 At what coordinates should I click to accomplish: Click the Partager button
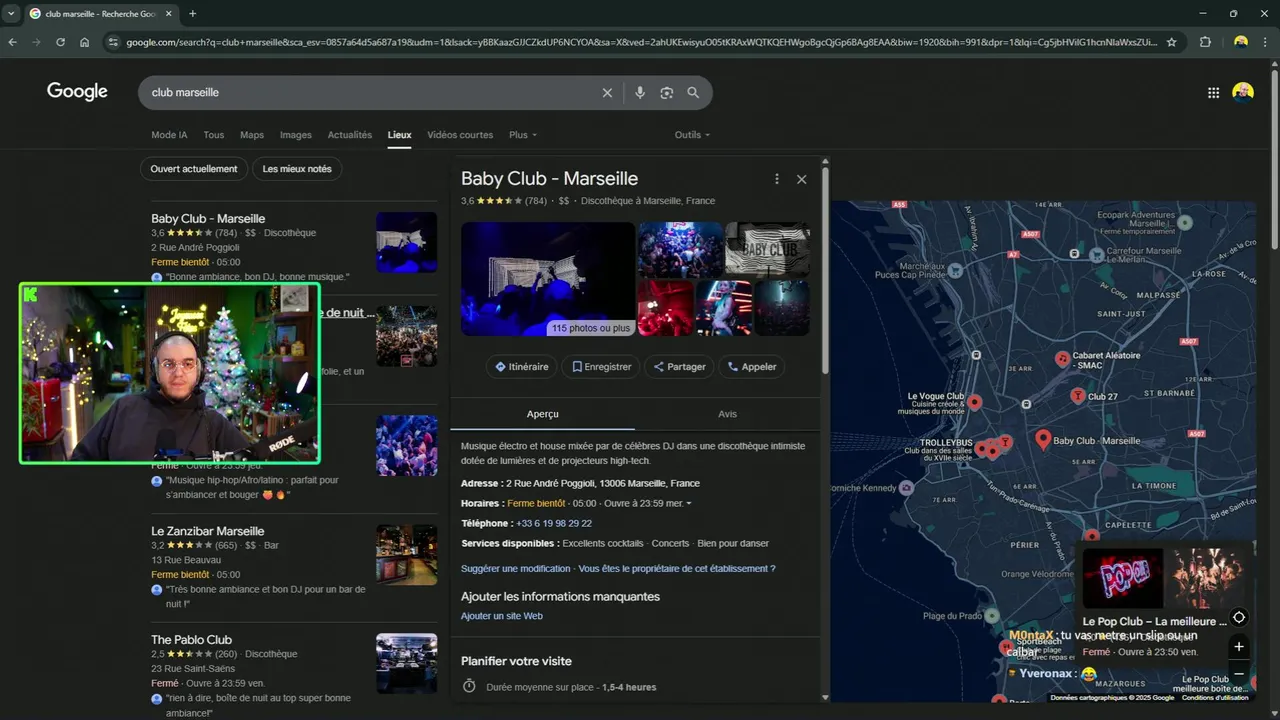(680, 367)
